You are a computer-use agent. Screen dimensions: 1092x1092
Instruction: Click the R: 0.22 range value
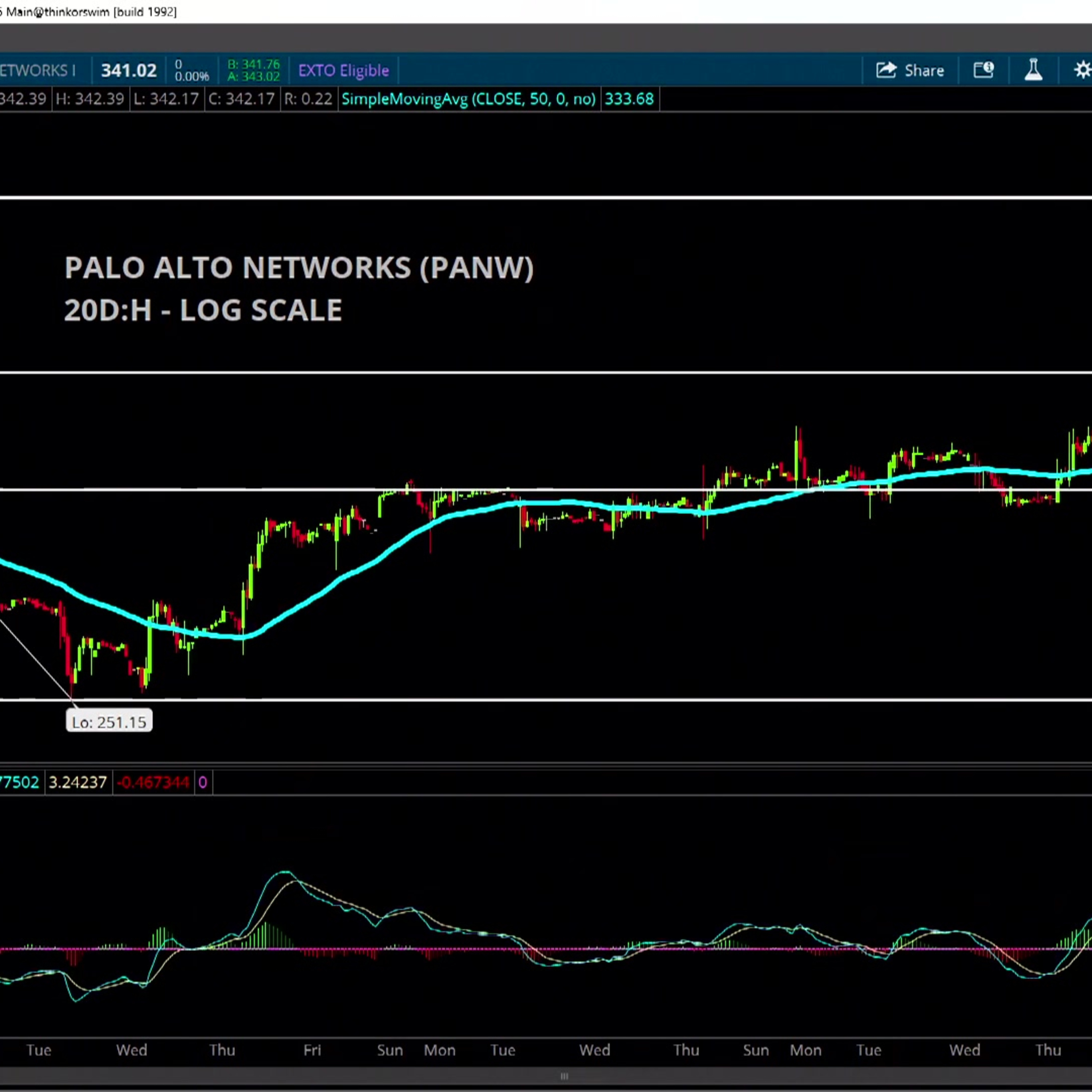pos(308,99)
